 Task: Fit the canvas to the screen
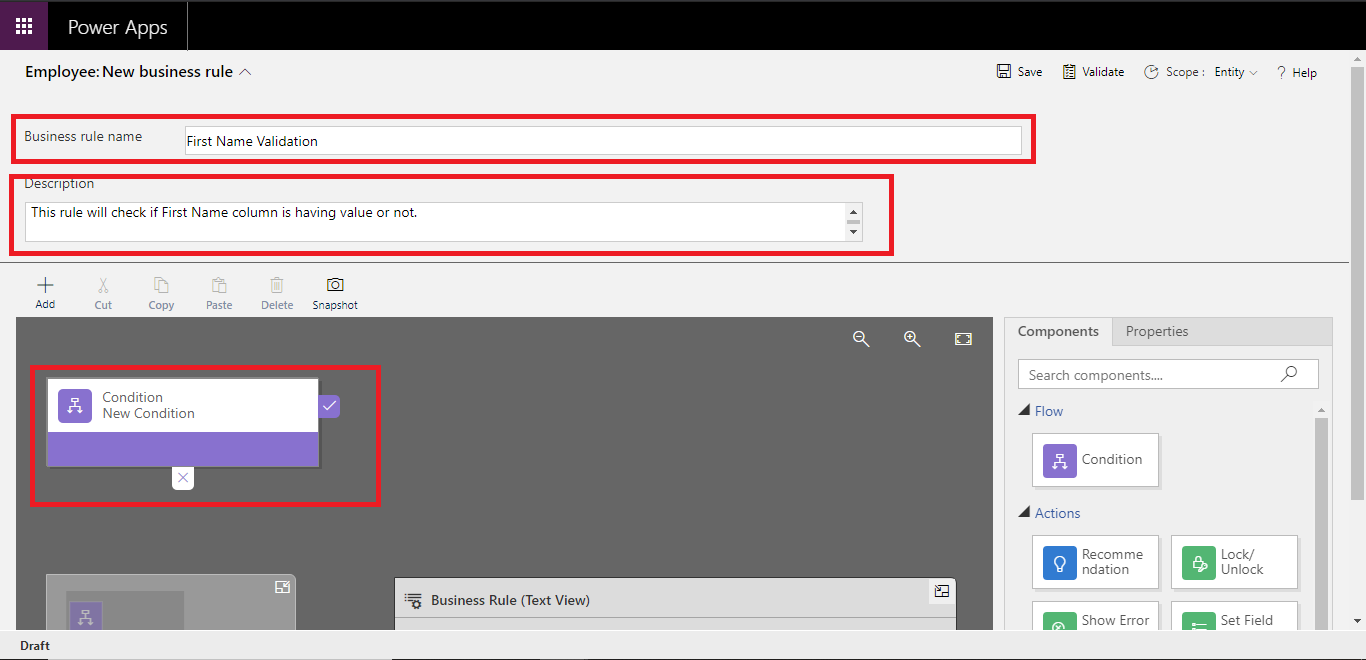[x=962, y=339]
